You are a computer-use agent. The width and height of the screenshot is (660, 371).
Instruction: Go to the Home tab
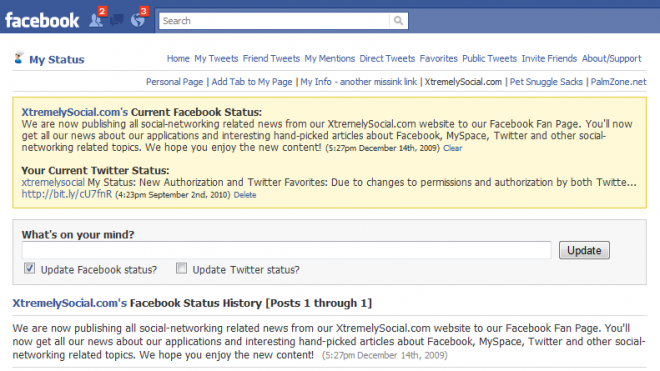coord(178,59)
